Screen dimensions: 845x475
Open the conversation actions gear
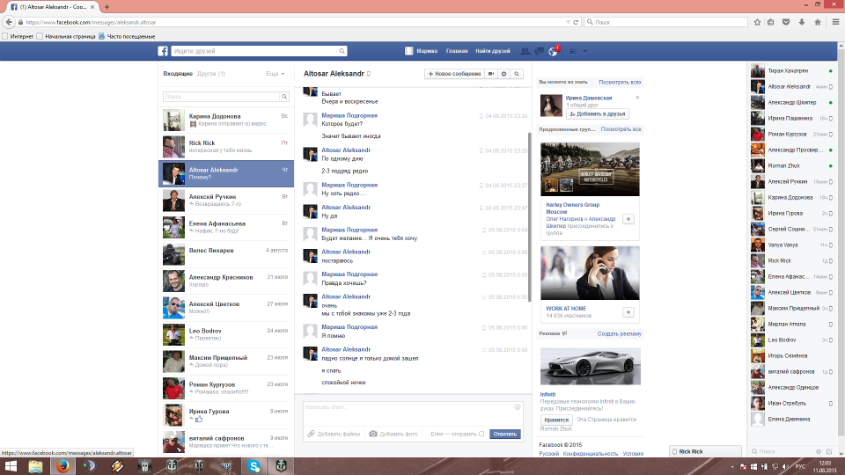pos(504,74)
